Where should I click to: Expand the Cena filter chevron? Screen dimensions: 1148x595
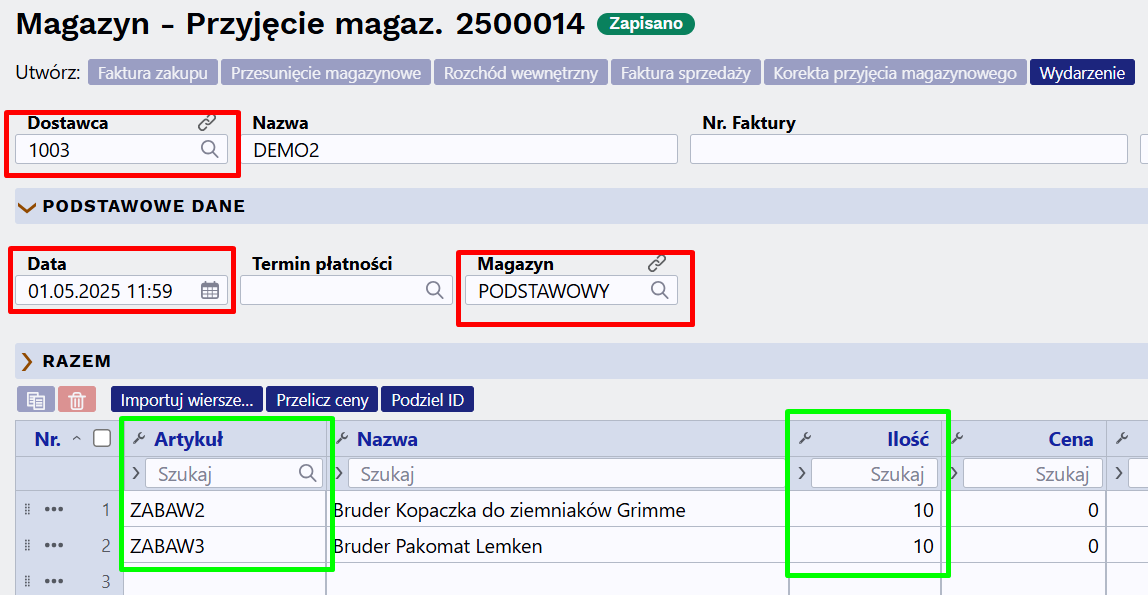point(953,473)
